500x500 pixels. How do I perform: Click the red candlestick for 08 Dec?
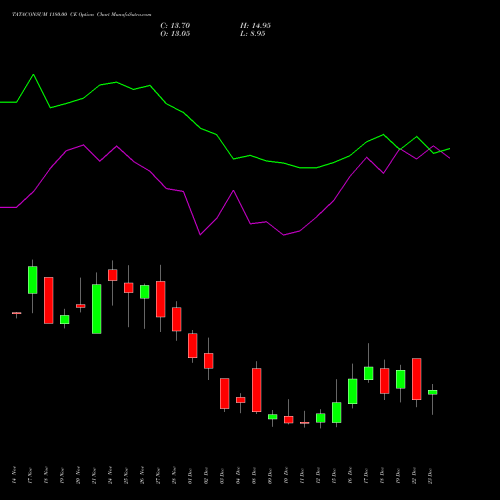click(x=257, y=390)
